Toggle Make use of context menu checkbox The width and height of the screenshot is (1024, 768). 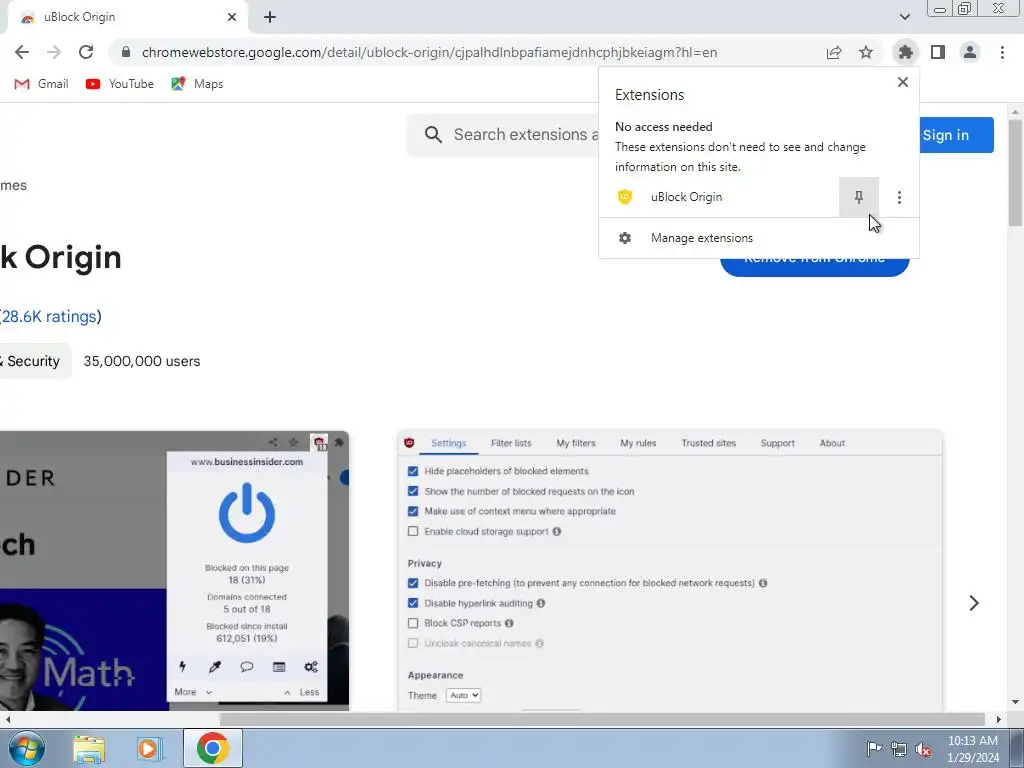tap(413, 511)
